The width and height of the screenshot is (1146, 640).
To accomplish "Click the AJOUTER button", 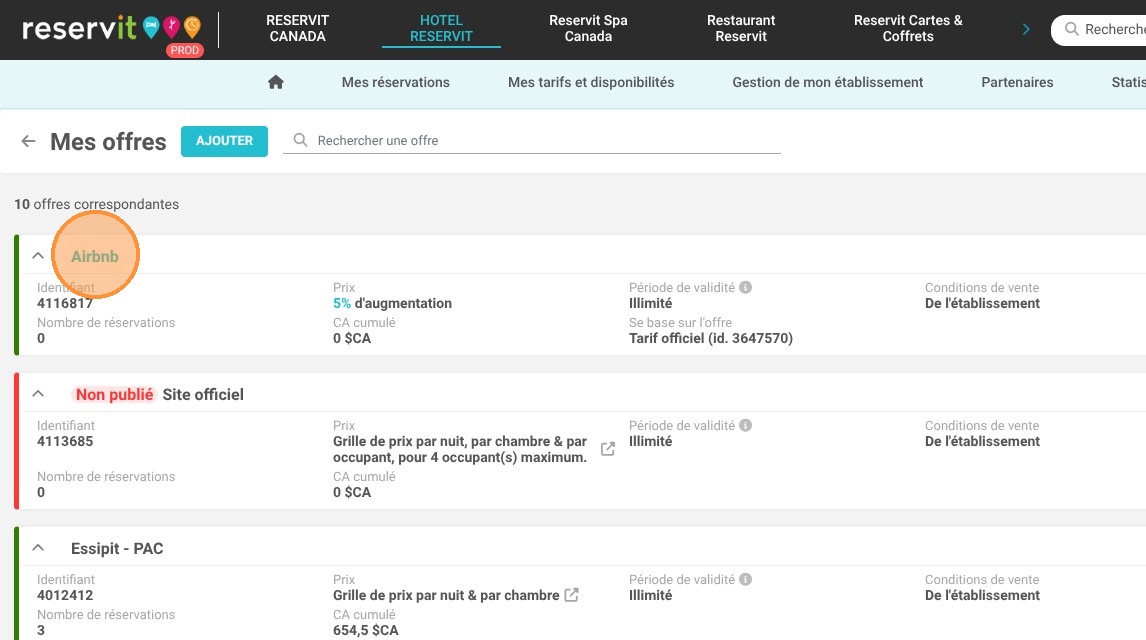I will point(224,141).
